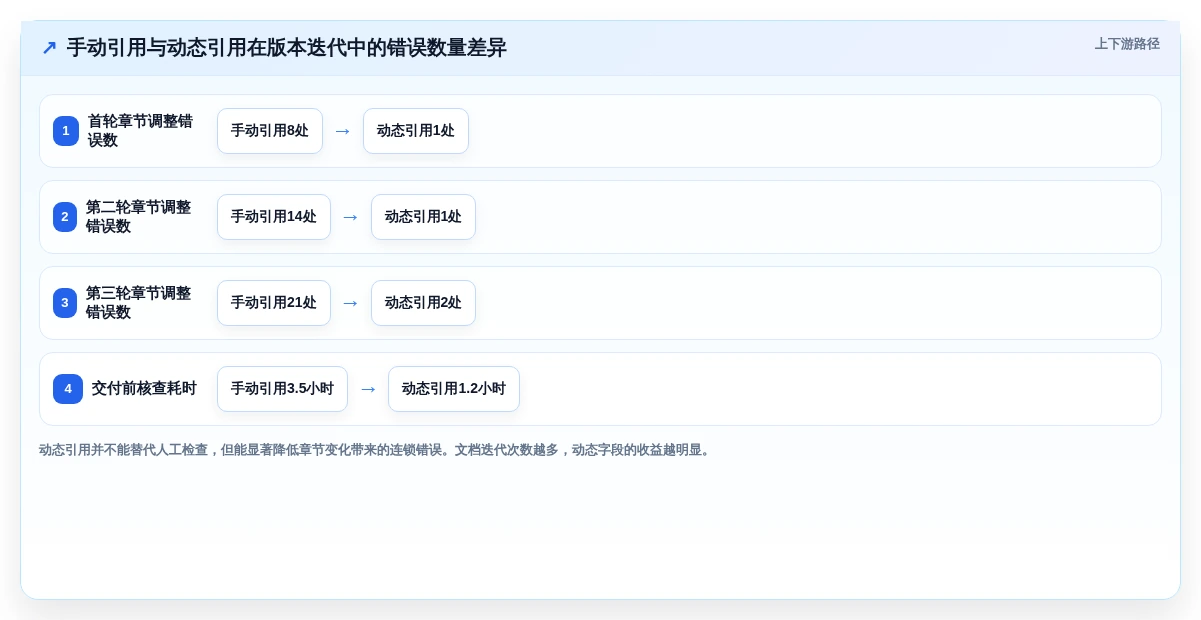Click step badge number 4
The height and width of the screenshot is (620, 1201).
pos(68,389)
